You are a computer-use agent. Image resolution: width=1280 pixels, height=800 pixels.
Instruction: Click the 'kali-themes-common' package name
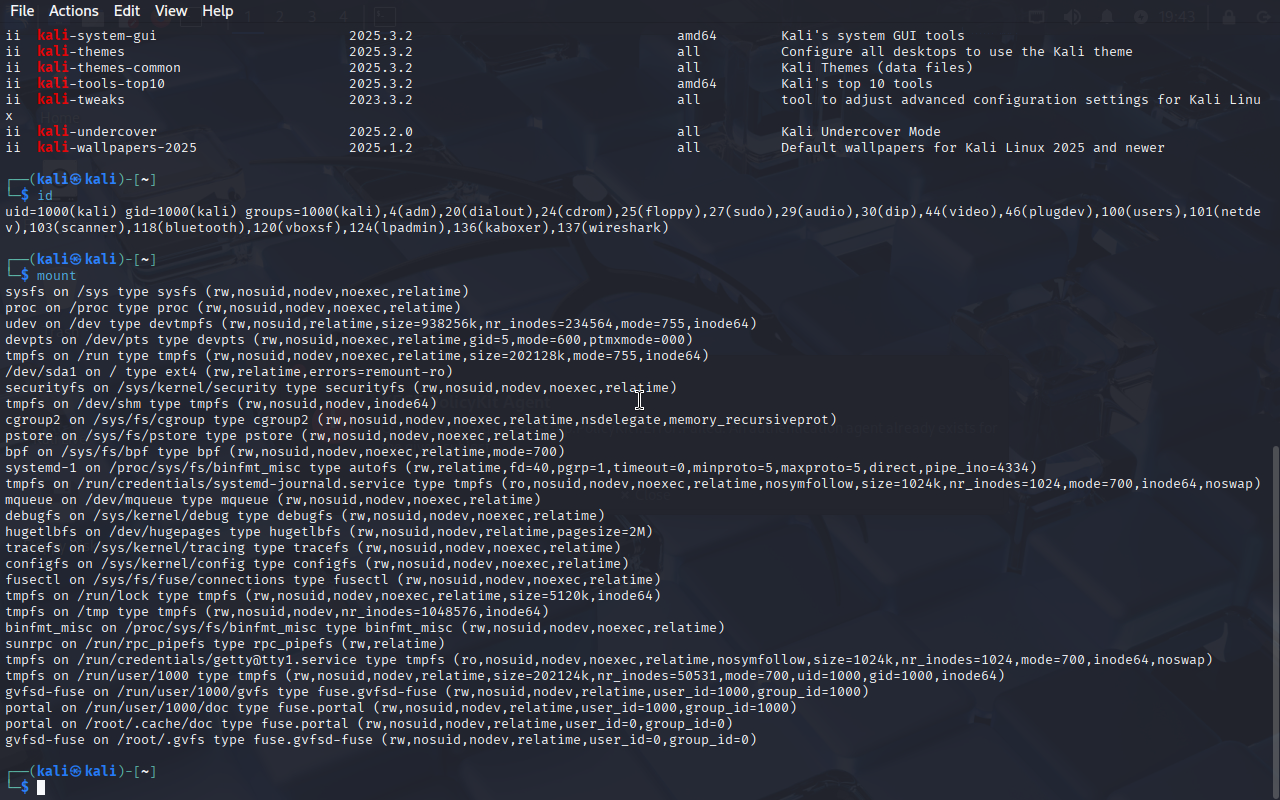(x=109, y=67)
